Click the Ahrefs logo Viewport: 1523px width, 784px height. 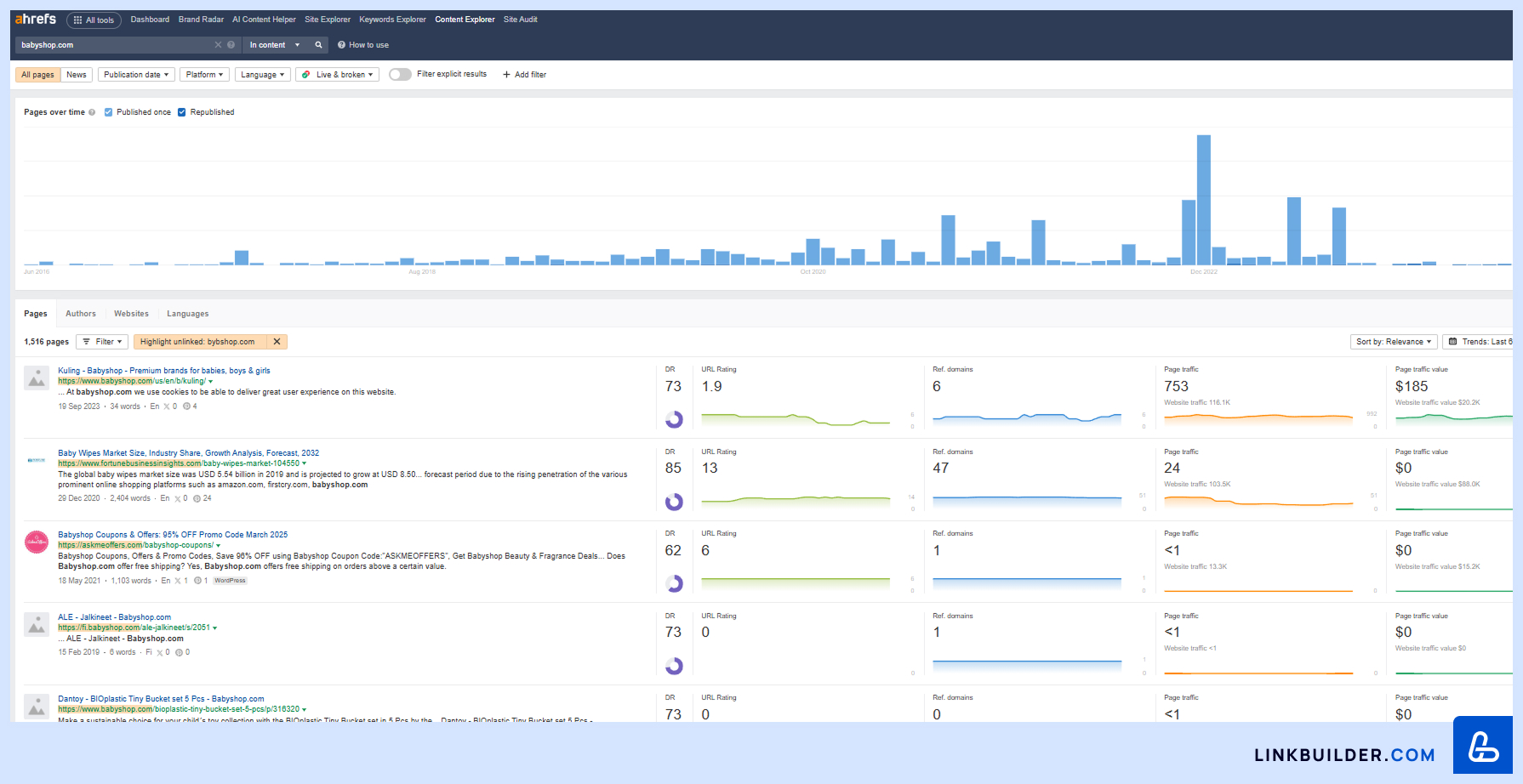tap(36, 19)
